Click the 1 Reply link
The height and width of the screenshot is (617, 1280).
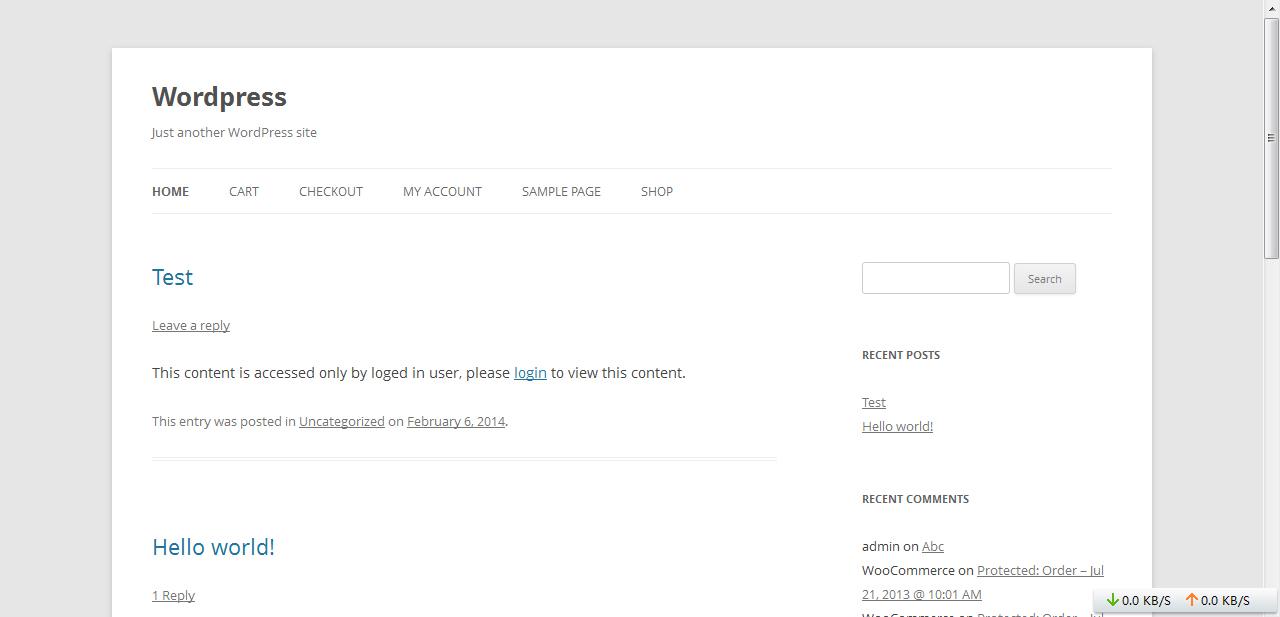173,595
